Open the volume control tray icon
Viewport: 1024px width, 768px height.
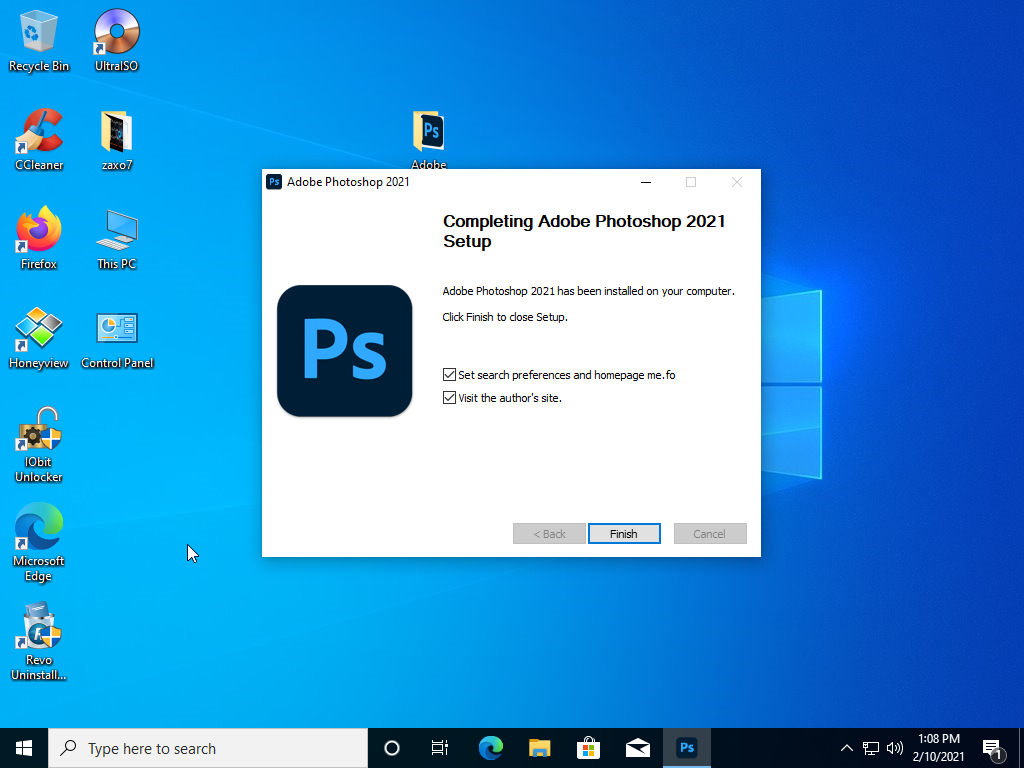(x=895, y=748)
